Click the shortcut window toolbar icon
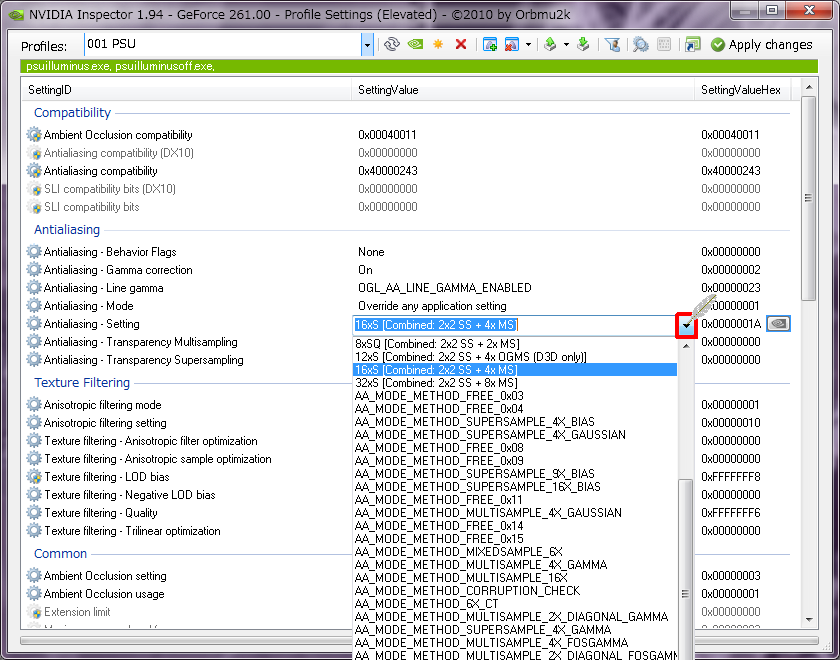This screenshot has height=660, width=840. tap(692, 44)
